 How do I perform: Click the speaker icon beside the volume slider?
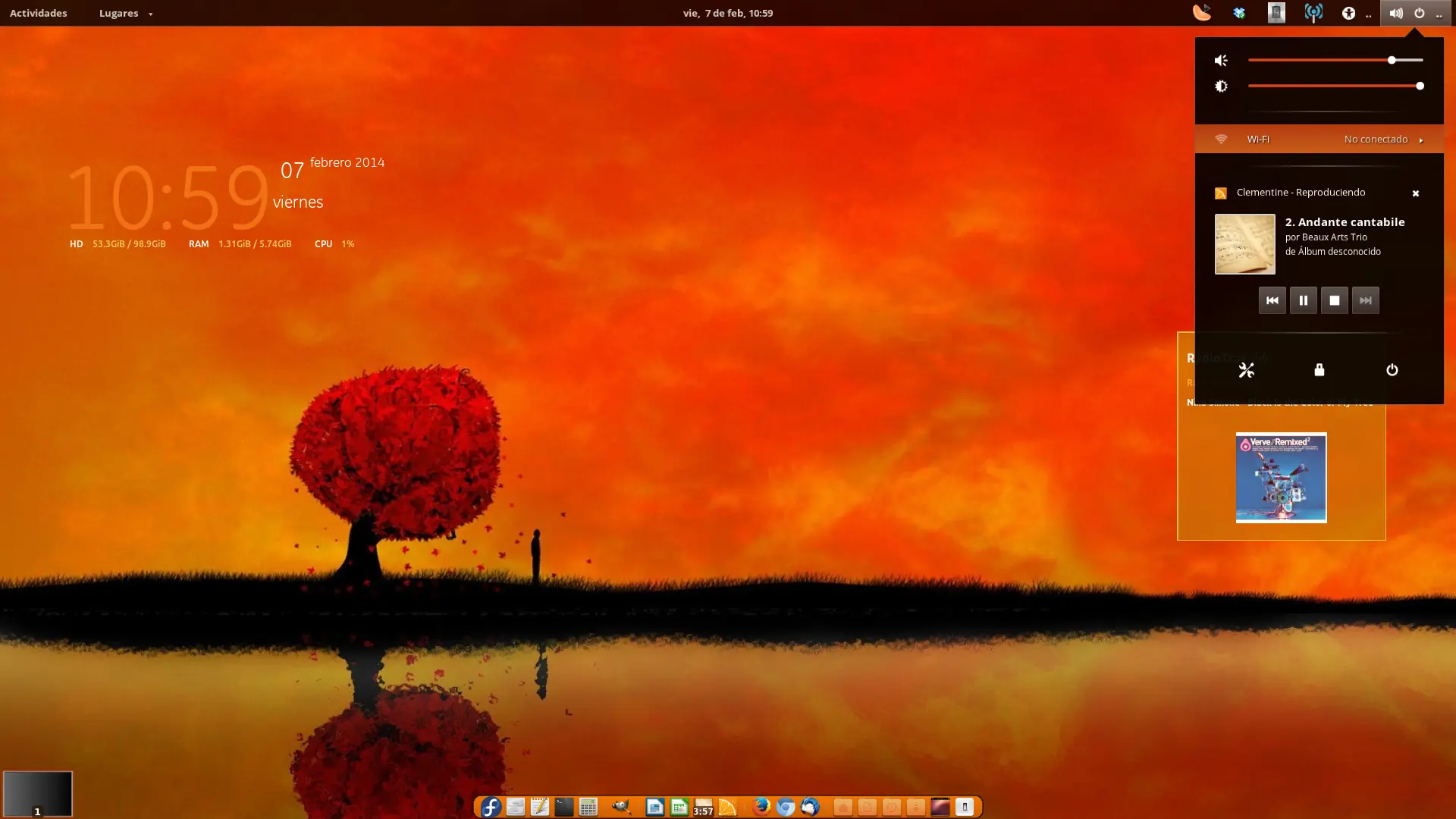[1221, 61]
